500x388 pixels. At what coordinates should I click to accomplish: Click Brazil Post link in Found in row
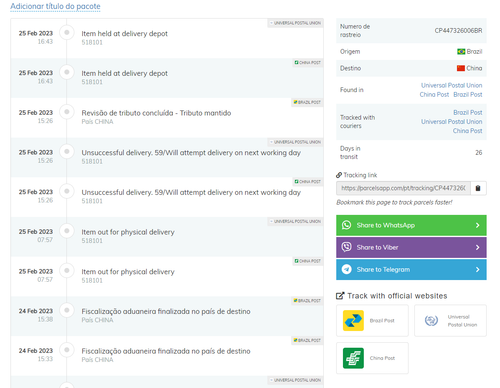[468, 94]
